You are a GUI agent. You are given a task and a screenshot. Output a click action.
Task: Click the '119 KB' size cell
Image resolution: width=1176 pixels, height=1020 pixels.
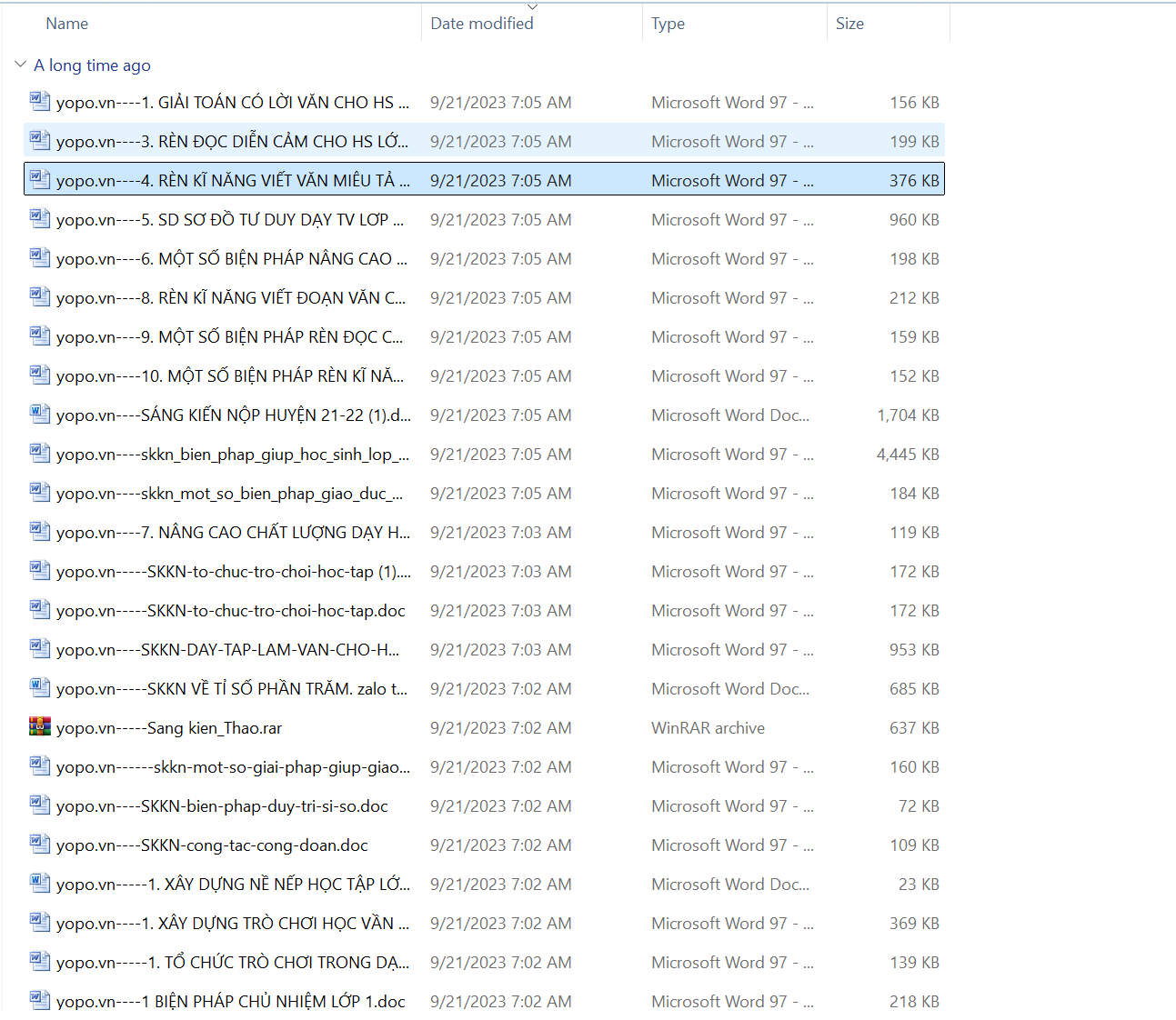pos(914,533)
